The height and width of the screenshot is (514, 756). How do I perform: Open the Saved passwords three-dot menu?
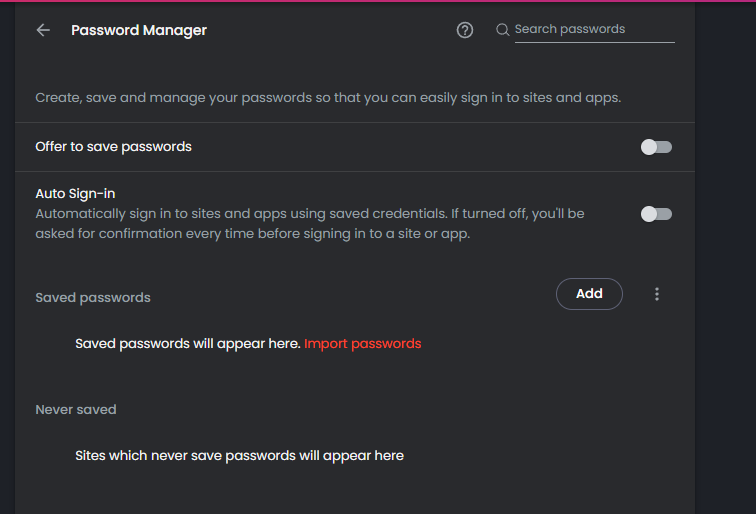point(657,294)
